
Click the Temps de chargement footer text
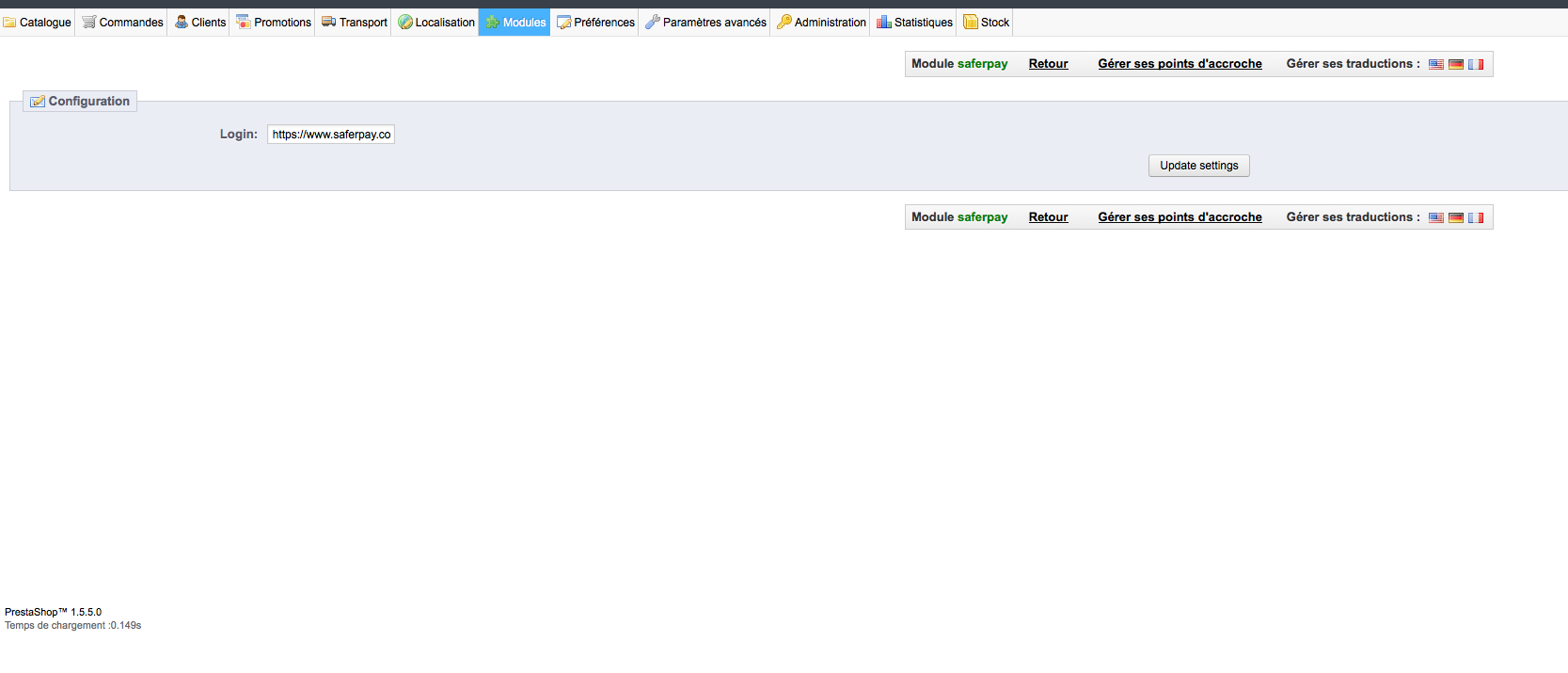pos(73,625)
